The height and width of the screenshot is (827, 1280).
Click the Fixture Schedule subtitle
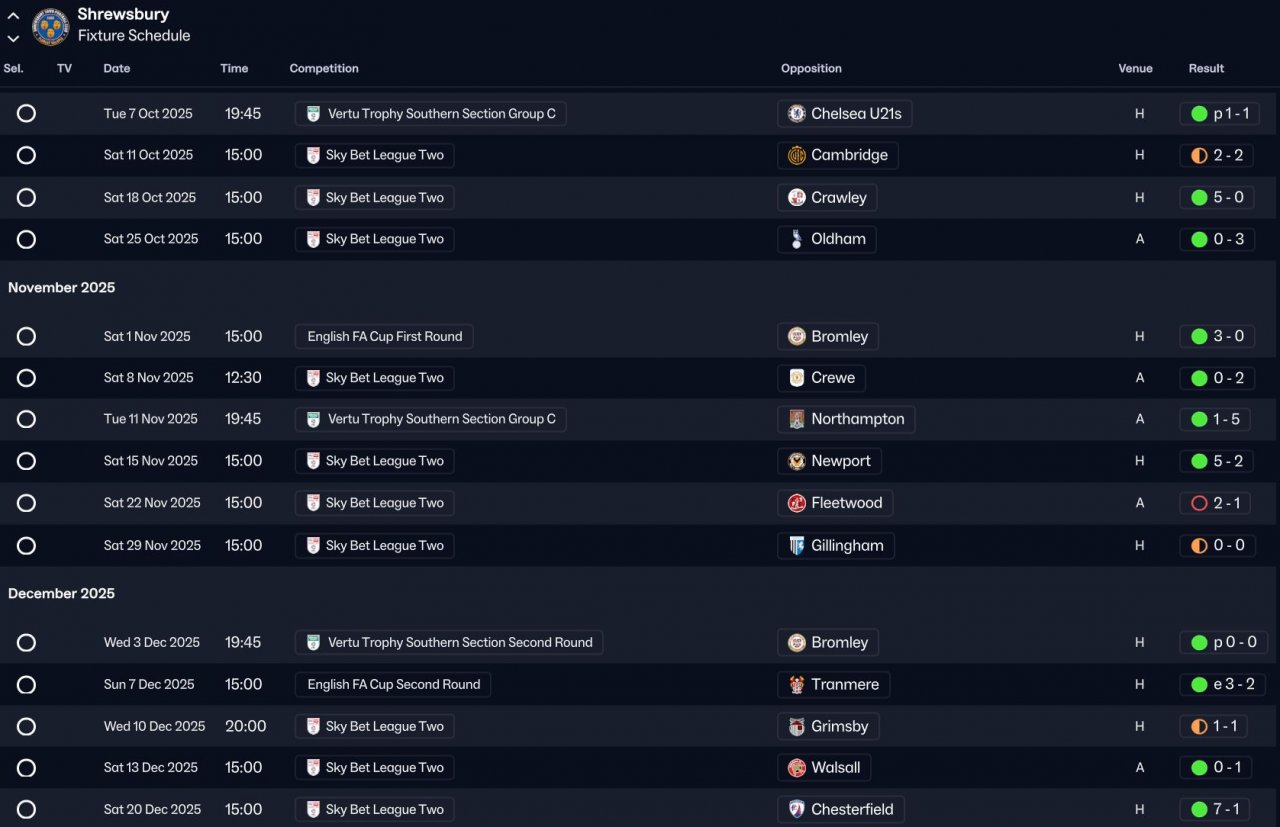click(134, 36)
